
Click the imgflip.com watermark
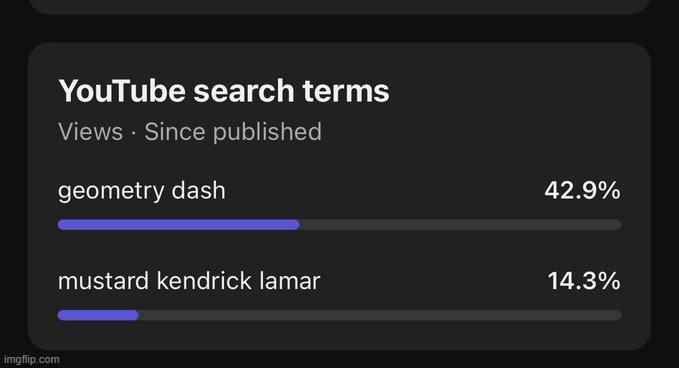(x=32, y=359)
